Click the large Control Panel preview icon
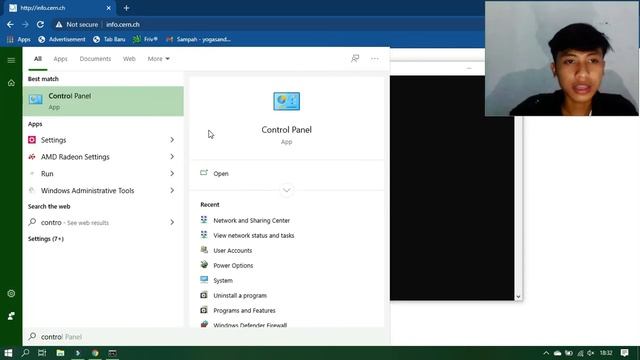 click(287, 101)
